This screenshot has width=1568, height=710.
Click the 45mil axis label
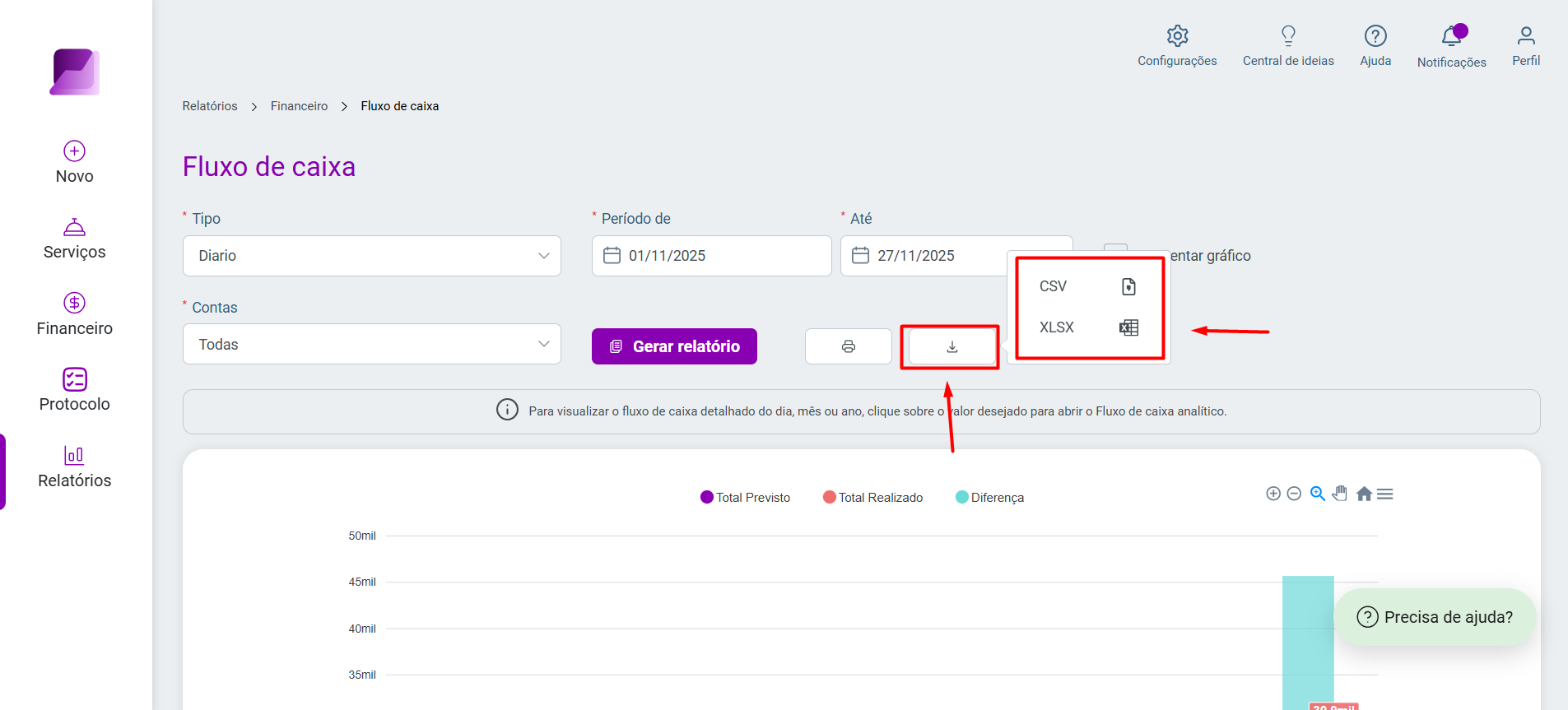362,582
